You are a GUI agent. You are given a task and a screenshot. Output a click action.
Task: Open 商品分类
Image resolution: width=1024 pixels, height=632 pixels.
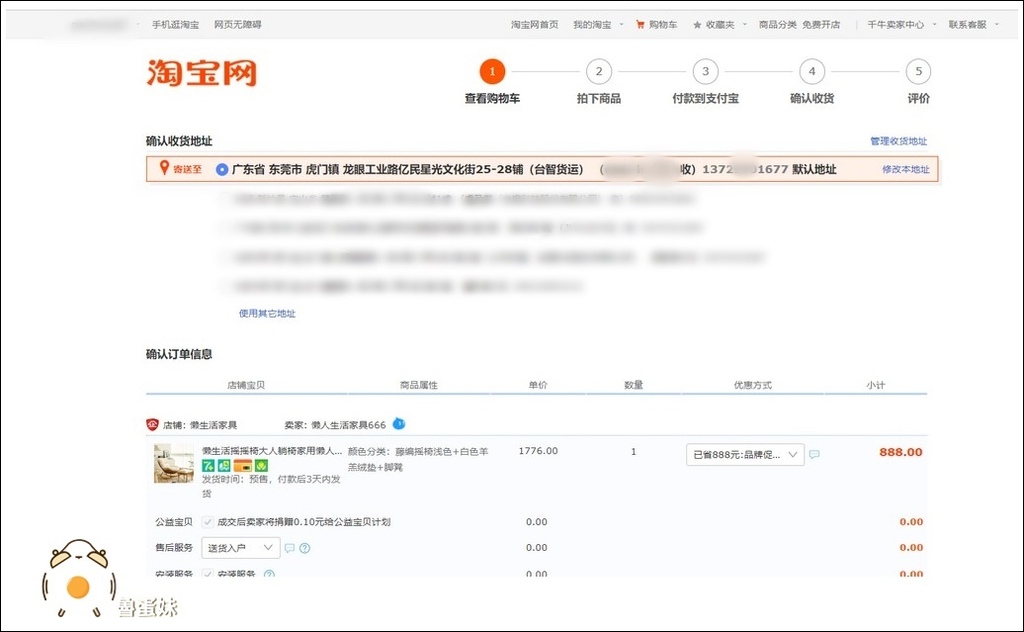(x=777, y=25)
